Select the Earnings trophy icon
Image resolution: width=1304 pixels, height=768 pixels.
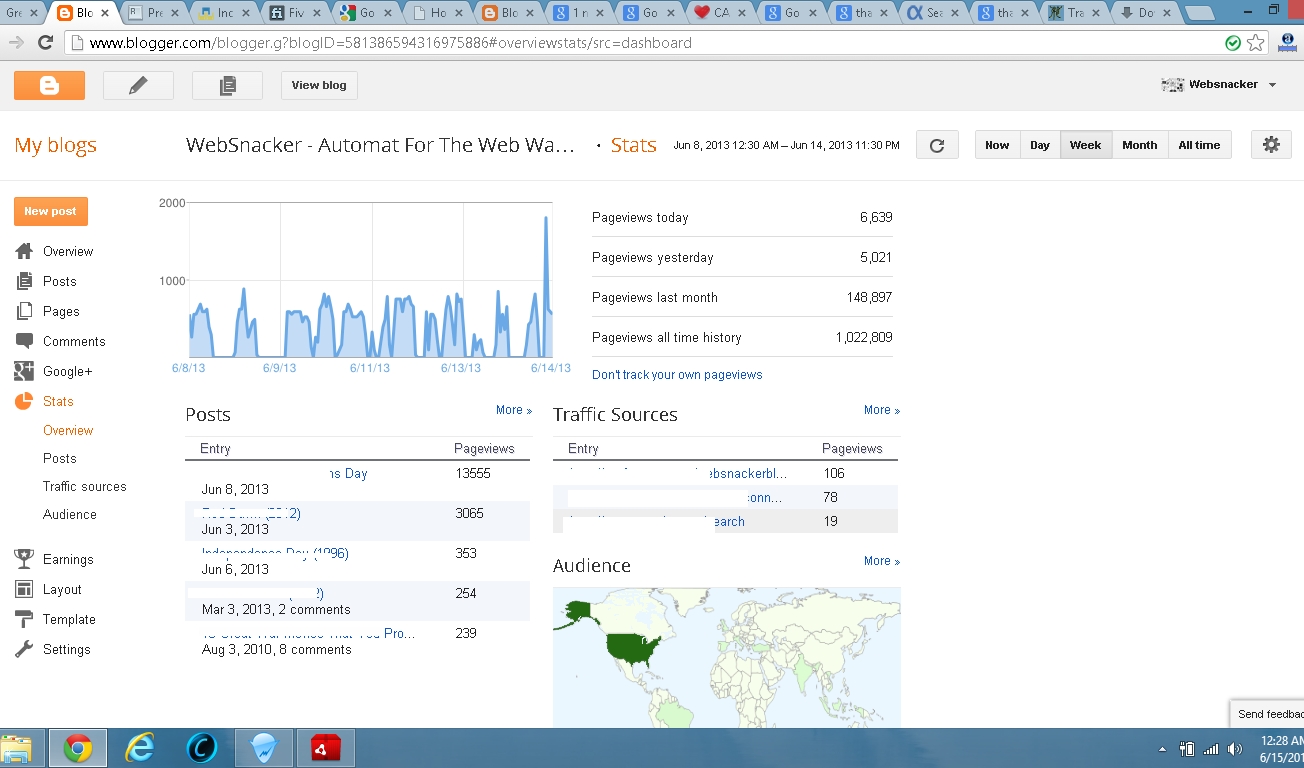[24, 559]
